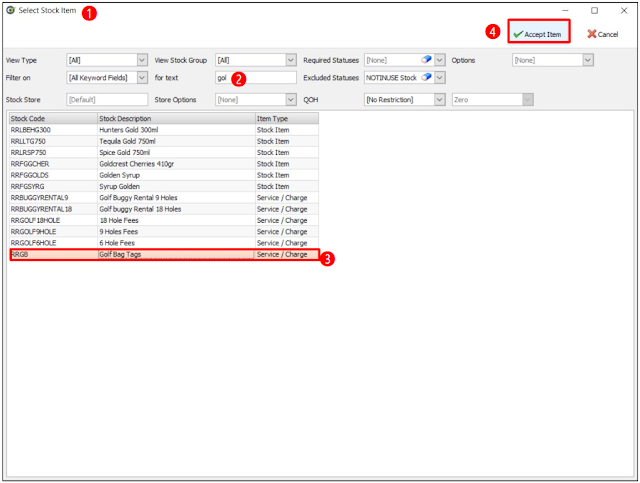Select the Goldcrest Cherries 410gr row
Image resolution: width=640 pixels, height=483 pixels.
tap(164, 164)
